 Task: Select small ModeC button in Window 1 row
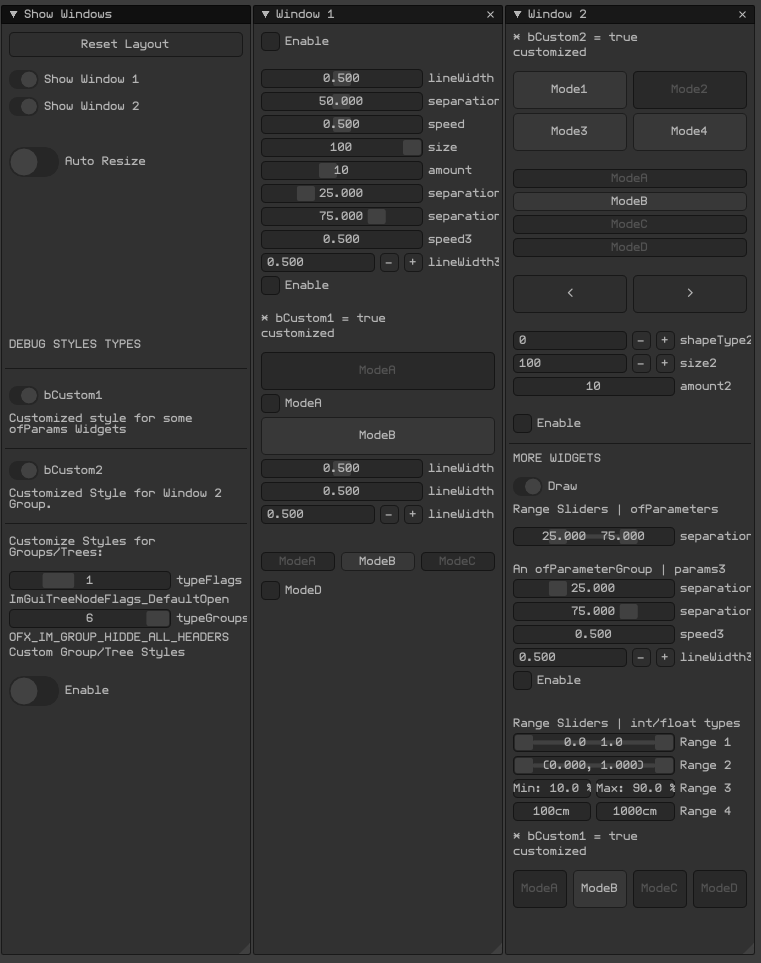point(458,561)
